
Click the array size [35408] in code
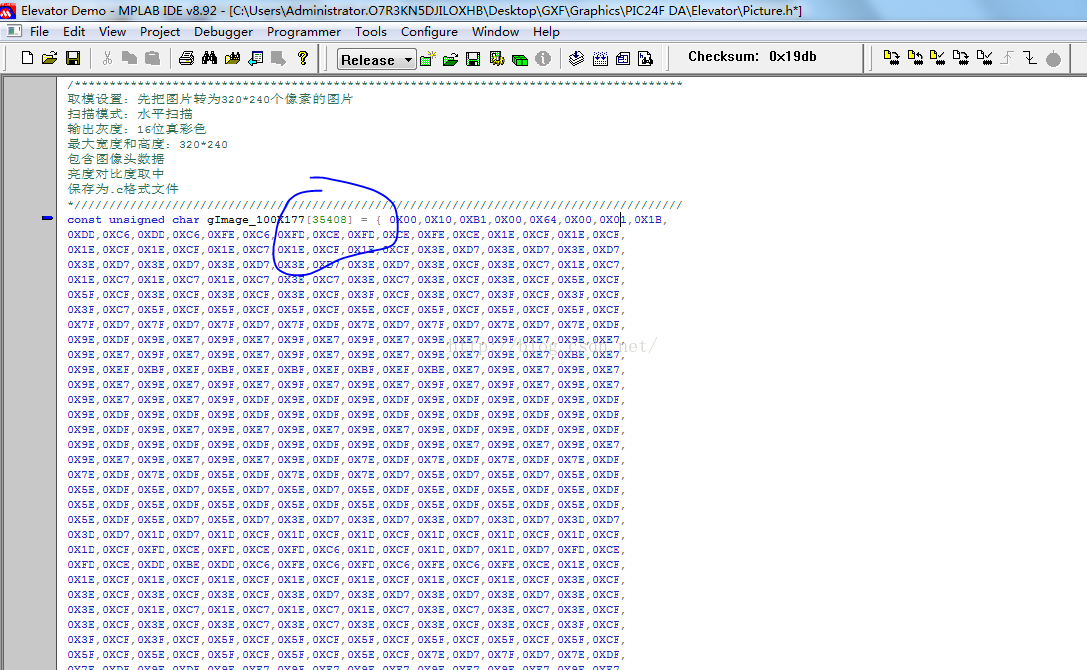[329, 220]
